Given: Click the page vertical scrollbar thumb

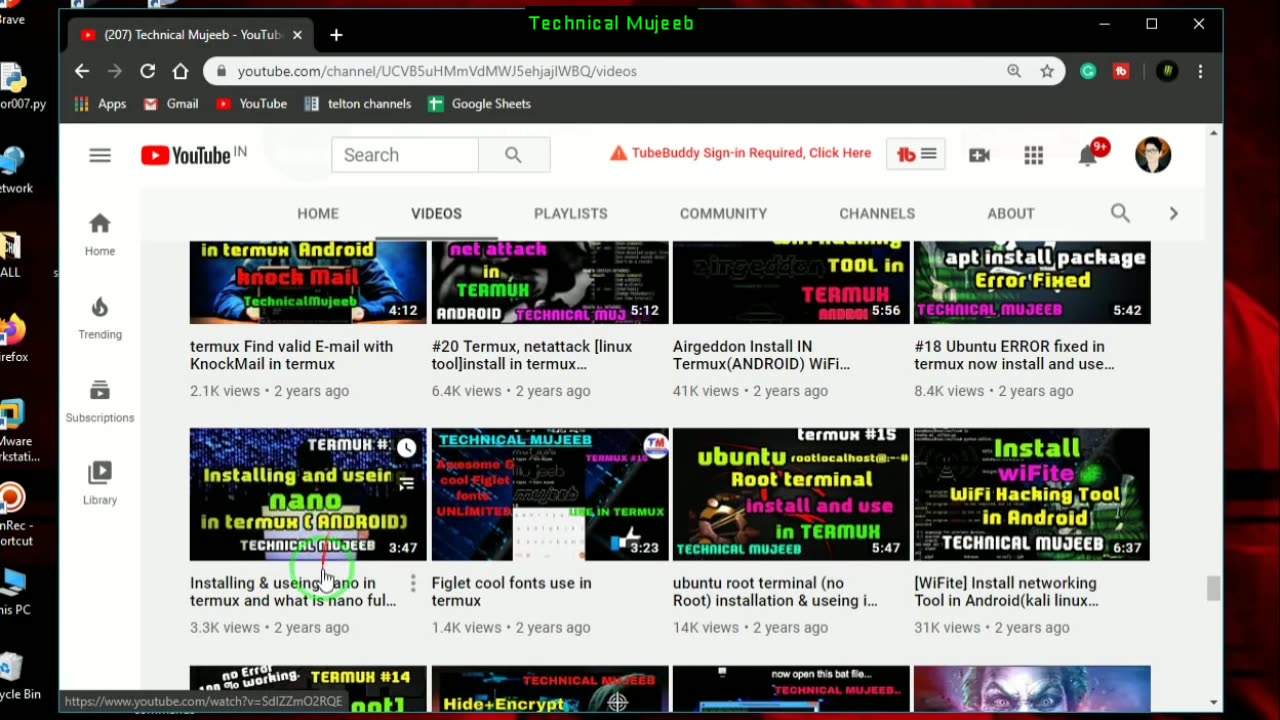Looking at the screenshot, I should coord(1214,588).
